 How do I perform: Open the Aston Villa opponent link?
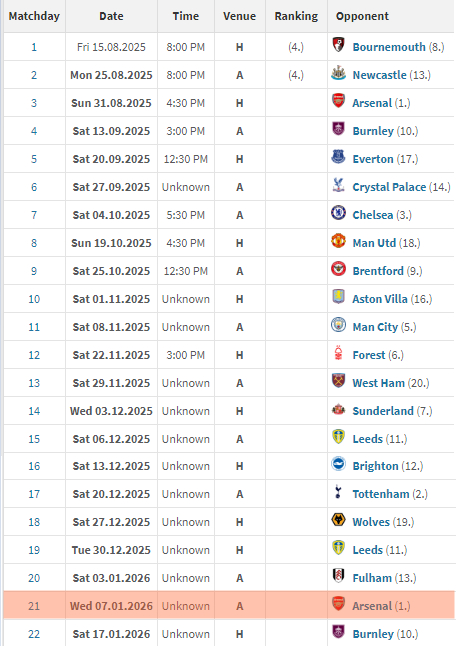click(x=380, y=299)
